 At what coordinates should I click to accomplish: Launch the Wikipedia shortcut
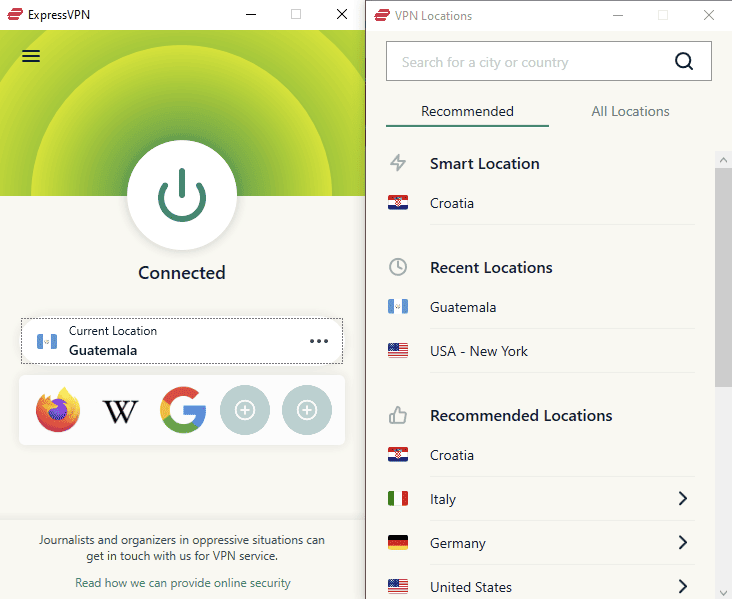click(x=120, y=411)
